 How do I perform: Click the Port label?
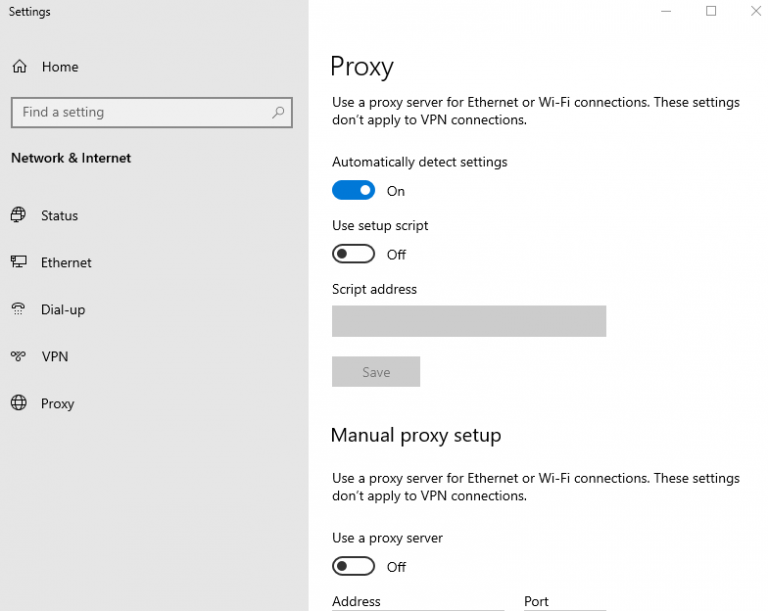[536, 602]
